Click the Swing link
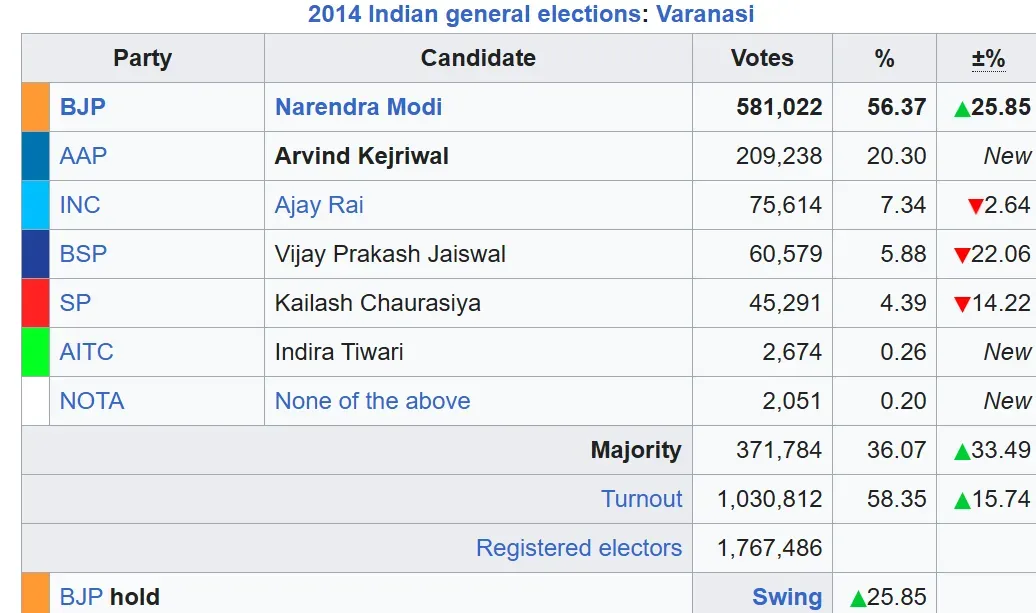This screenshot has height=613, width=1036. tap(787, 596)
